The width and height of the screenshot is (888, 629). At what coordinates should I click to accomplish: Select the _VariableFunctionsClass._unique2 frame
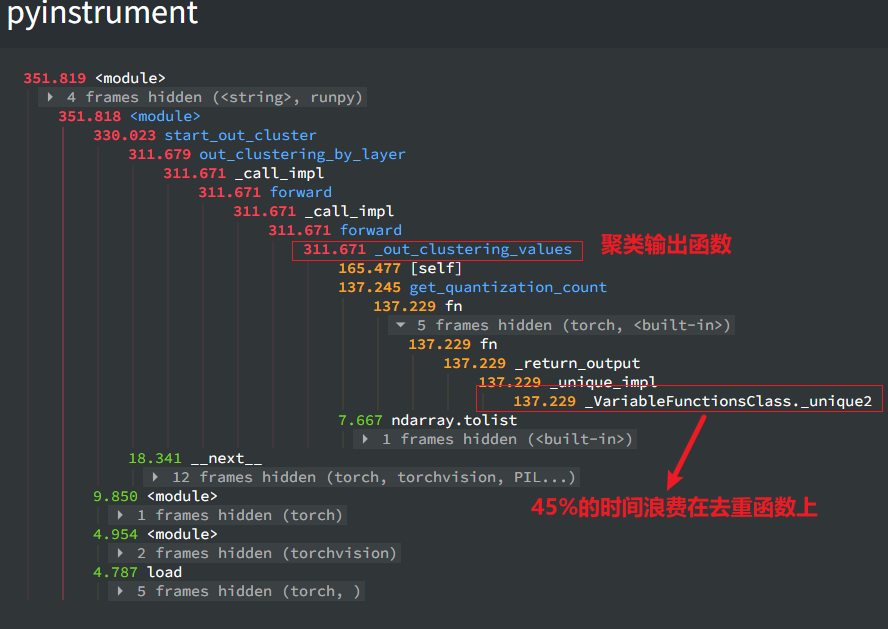coord(728,401)
